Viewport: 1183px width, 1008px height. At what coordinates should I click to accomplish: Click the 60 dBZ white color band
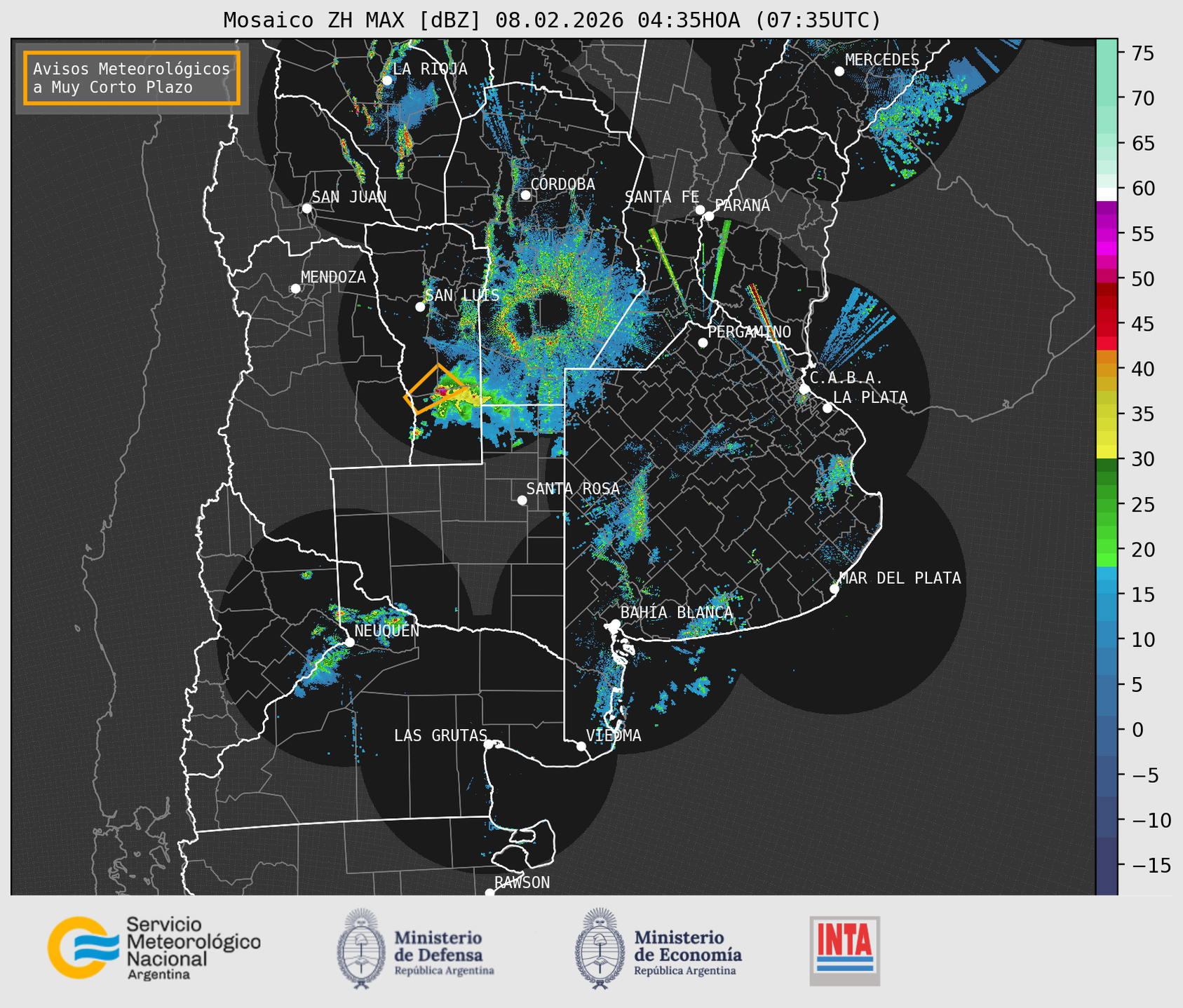1106,193
